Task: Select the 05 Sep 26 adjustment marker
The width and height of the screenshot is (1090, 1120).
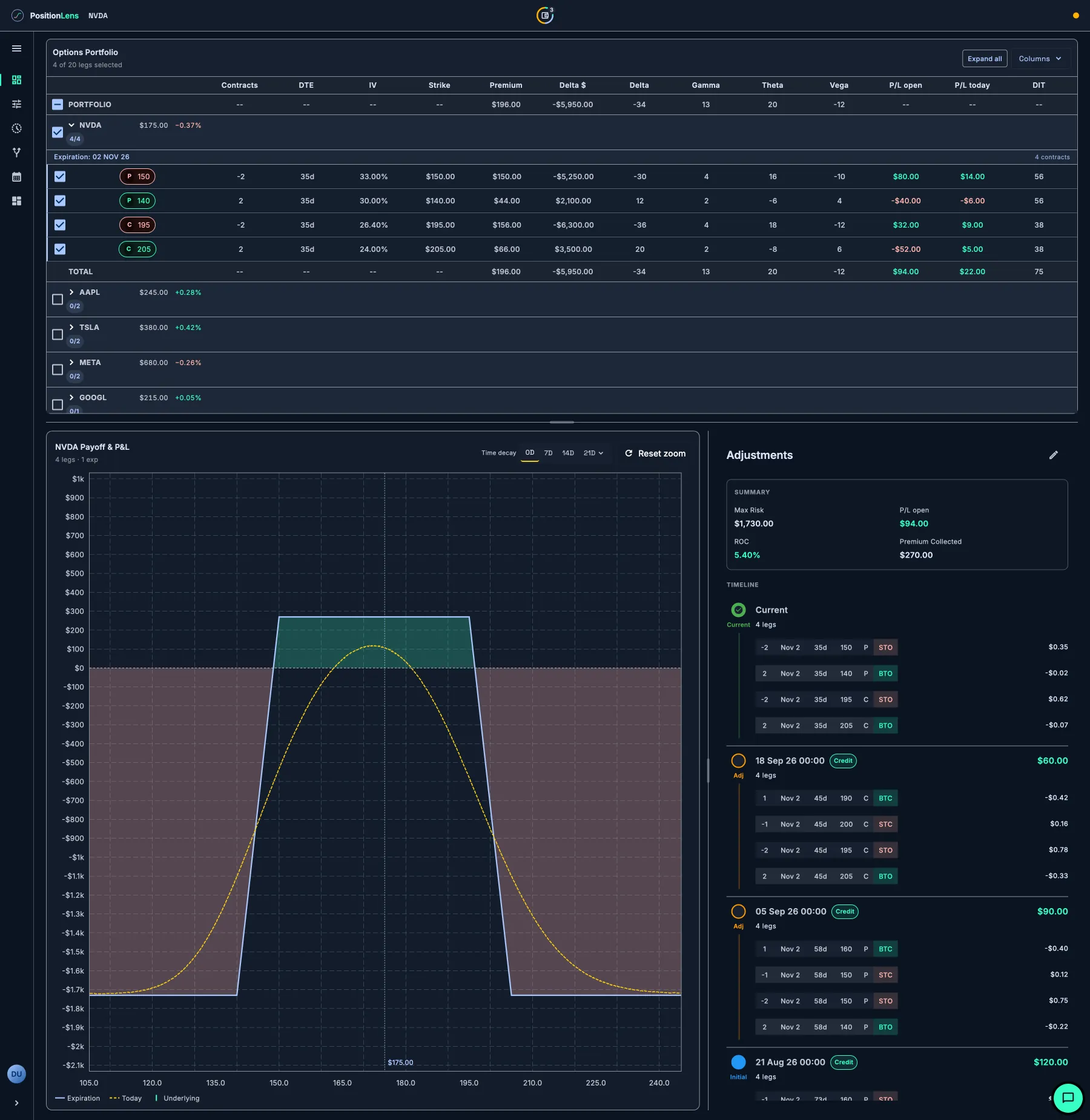Action: click(738, 912)
